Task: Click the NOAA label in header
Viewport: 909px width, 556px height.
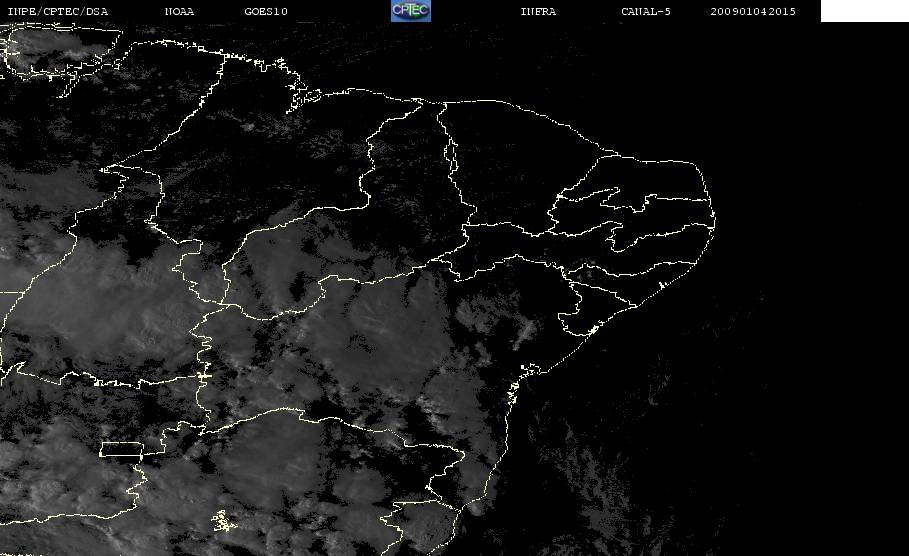Action: pyautogui.click(x=179, y=11)
